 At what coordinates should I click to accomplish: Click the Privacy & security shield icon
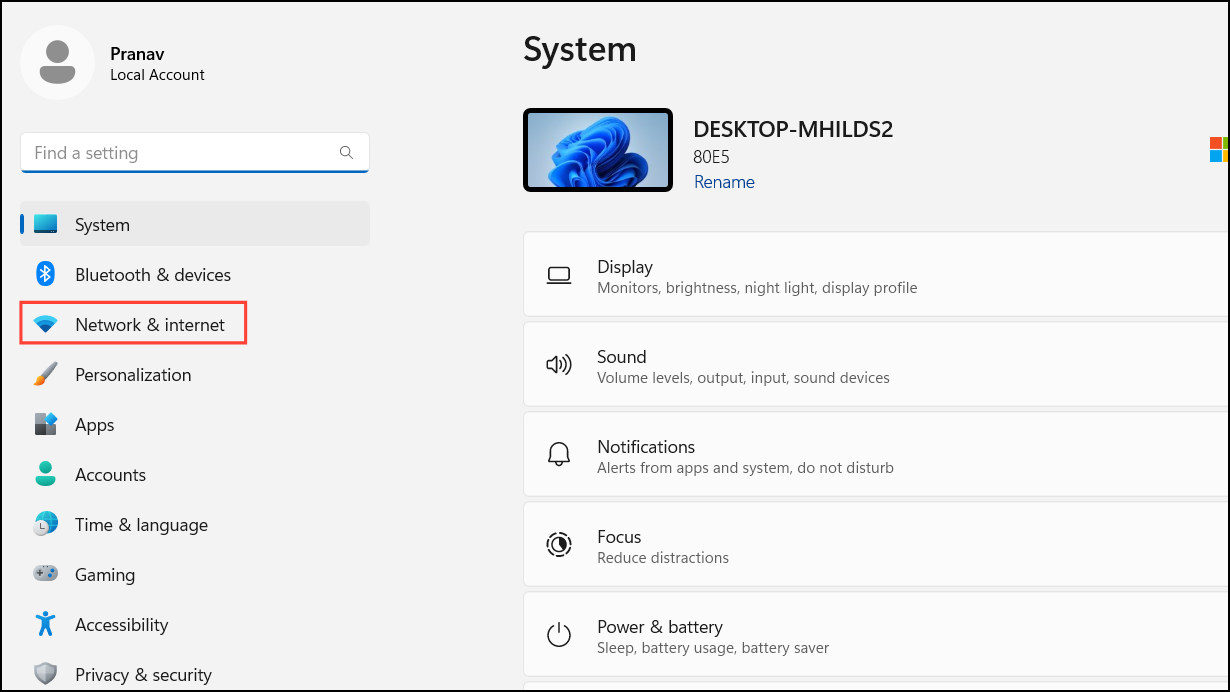point(45,674)
